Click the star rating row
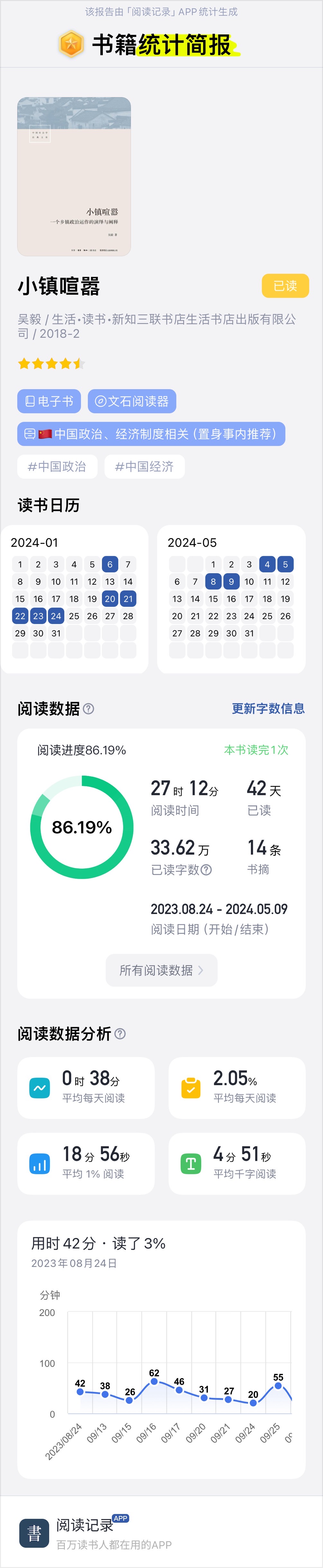Image resolution: width=323 pixels, height=1568 pixels. tap(52, 364)
